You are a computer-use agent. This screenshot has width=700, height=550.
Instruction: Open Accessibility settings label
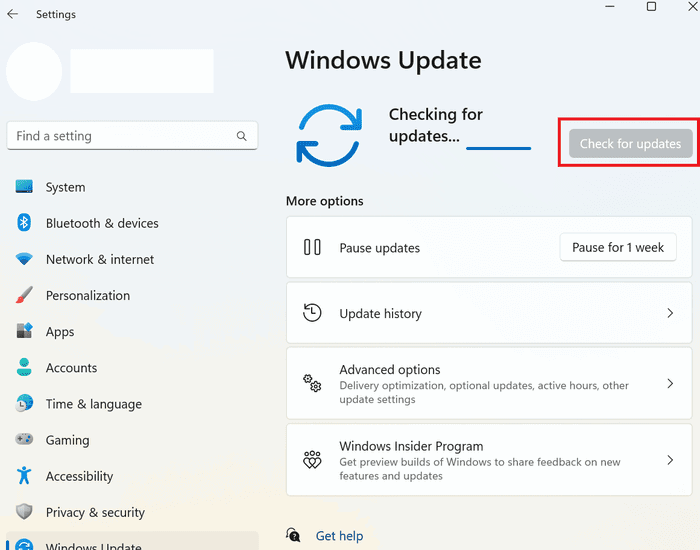79,476
